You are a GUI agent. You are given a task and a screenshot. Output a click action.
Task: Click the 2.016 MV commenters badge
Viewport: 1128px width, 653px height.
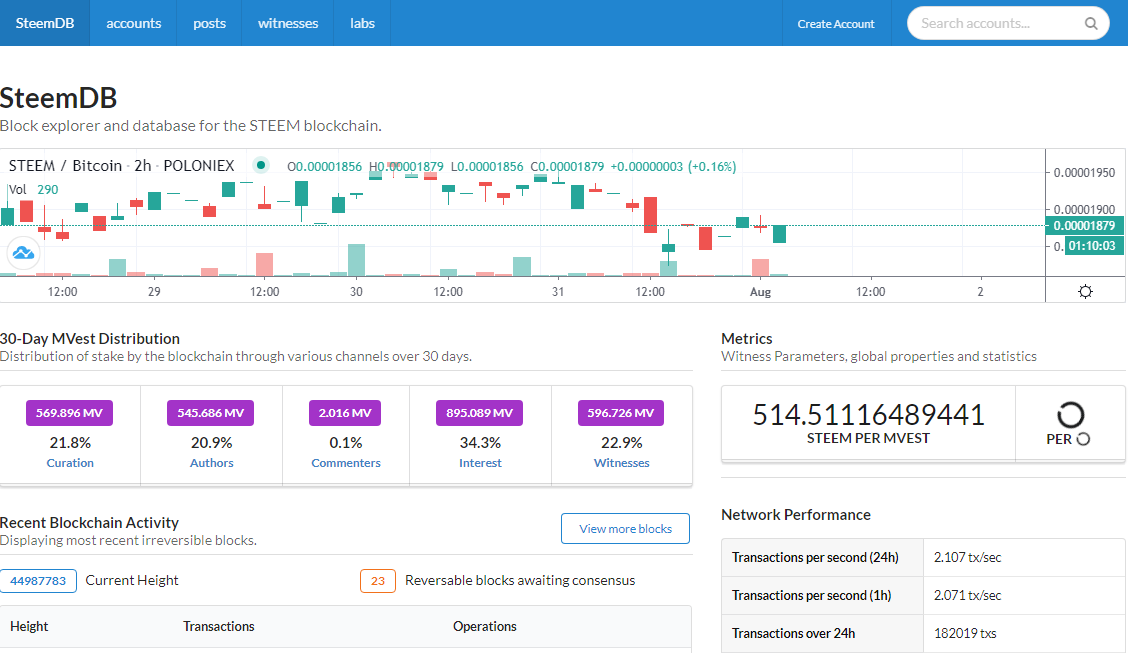tap(345, 413)
